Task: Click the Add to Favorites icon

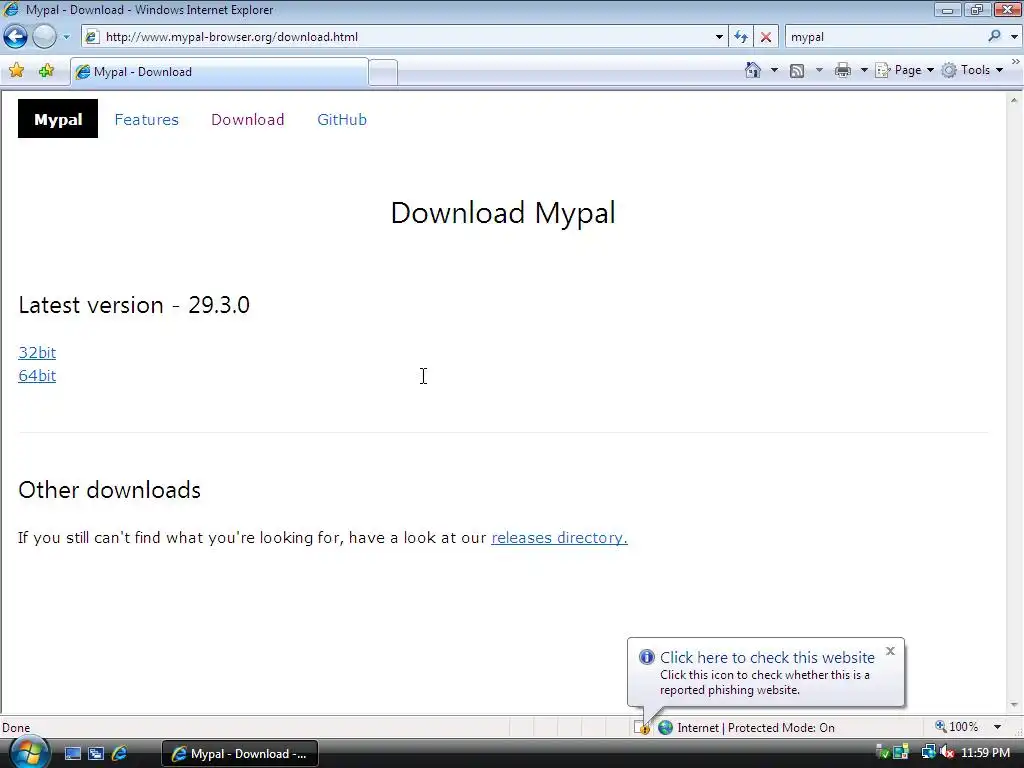Action: 46,71
